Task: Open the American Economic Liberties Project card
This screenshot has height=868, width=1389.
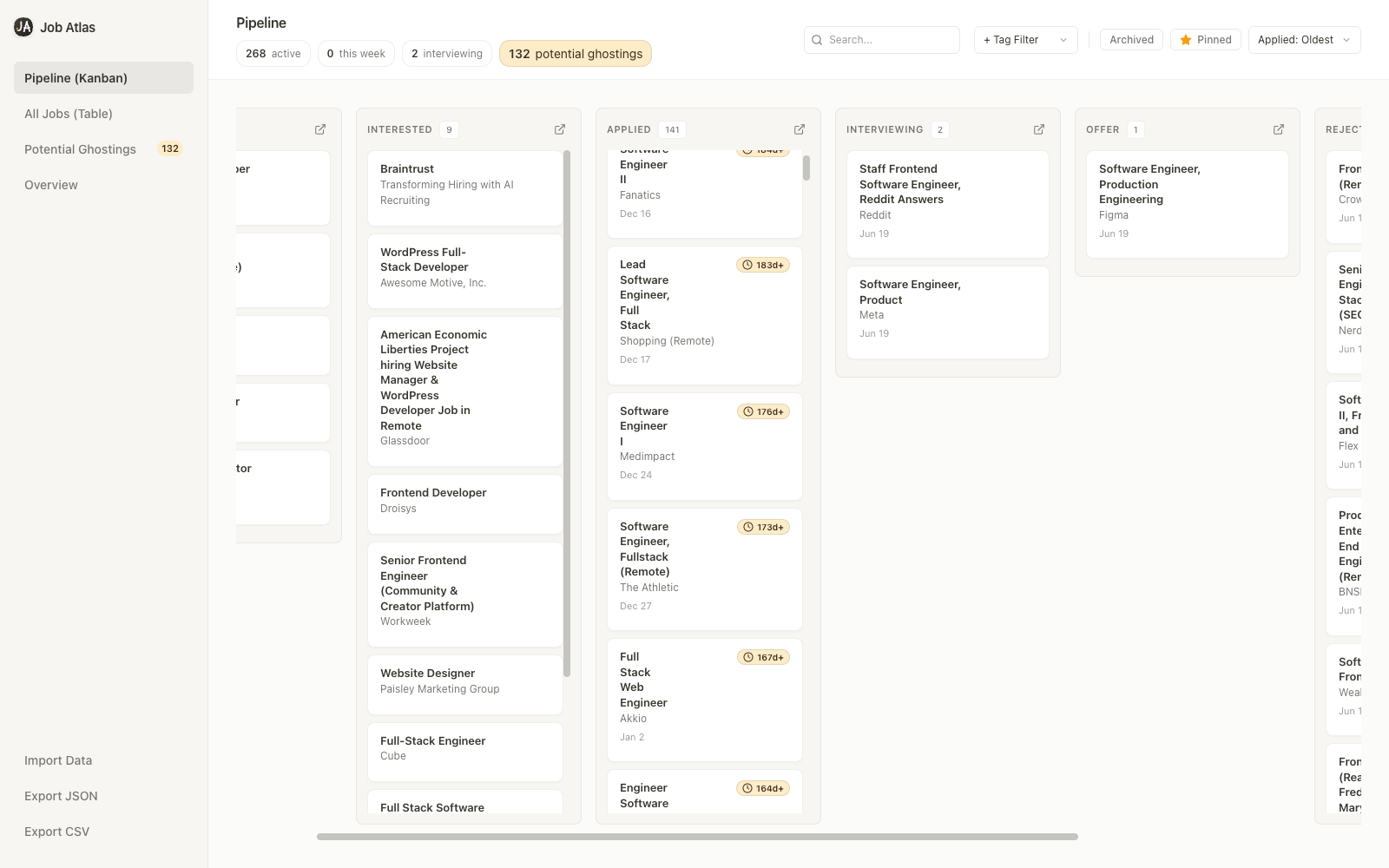Action: [x=465, y=391]
